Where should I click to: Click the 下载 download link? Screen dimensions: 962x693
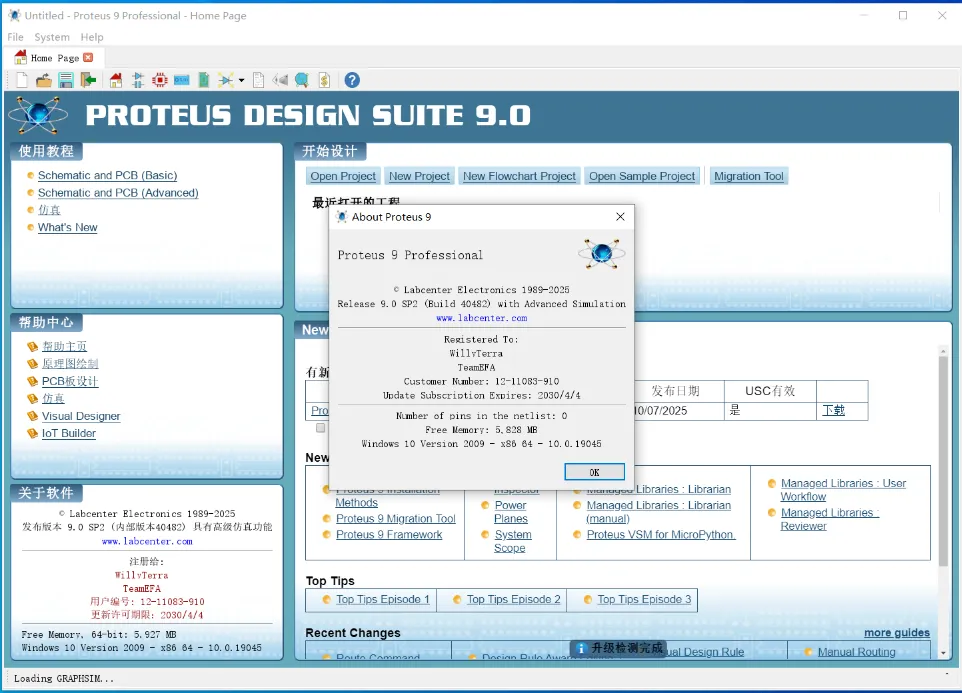833,410
